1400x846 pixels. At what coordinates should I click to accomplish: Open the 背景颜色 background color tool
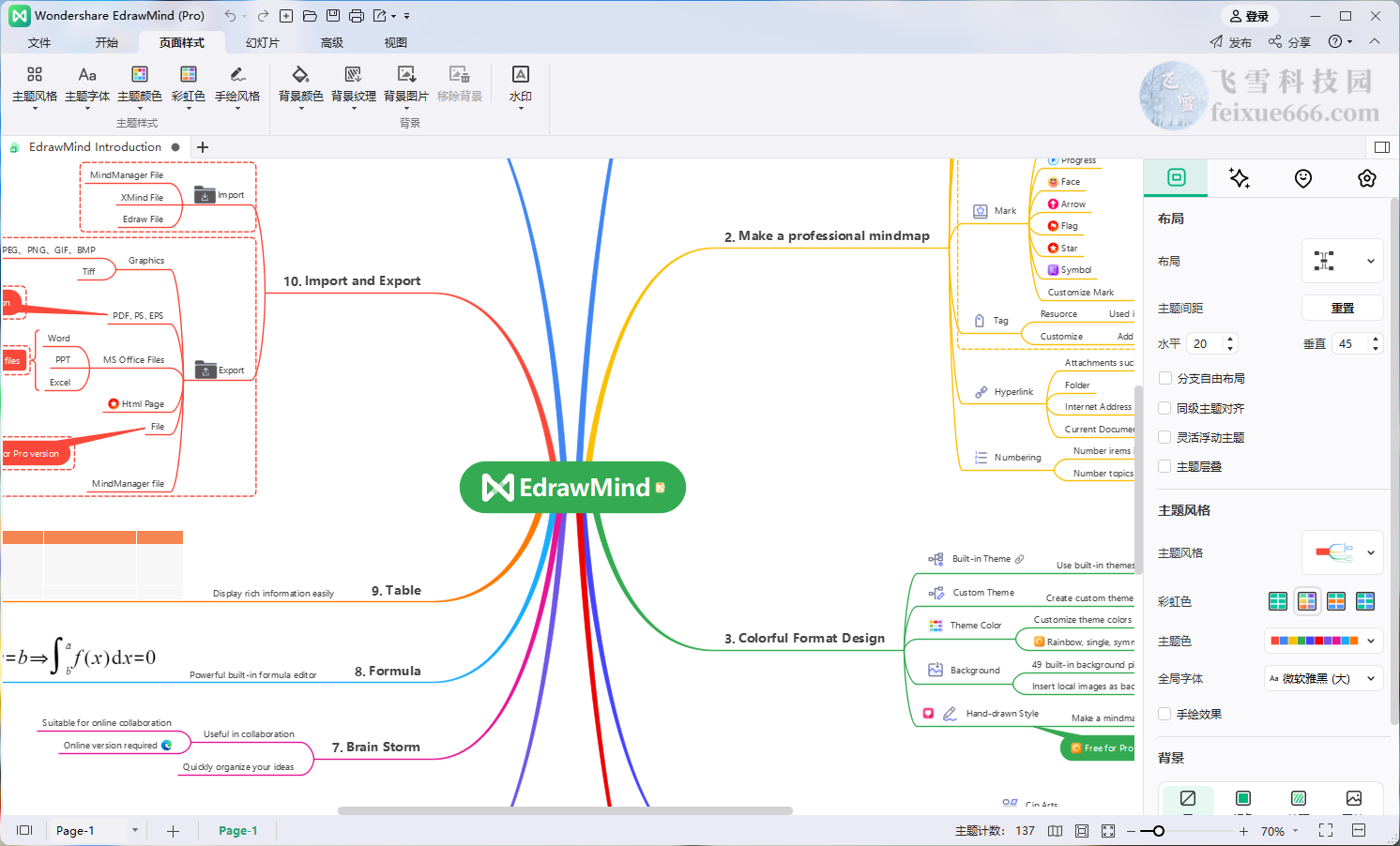click(301, 87)
